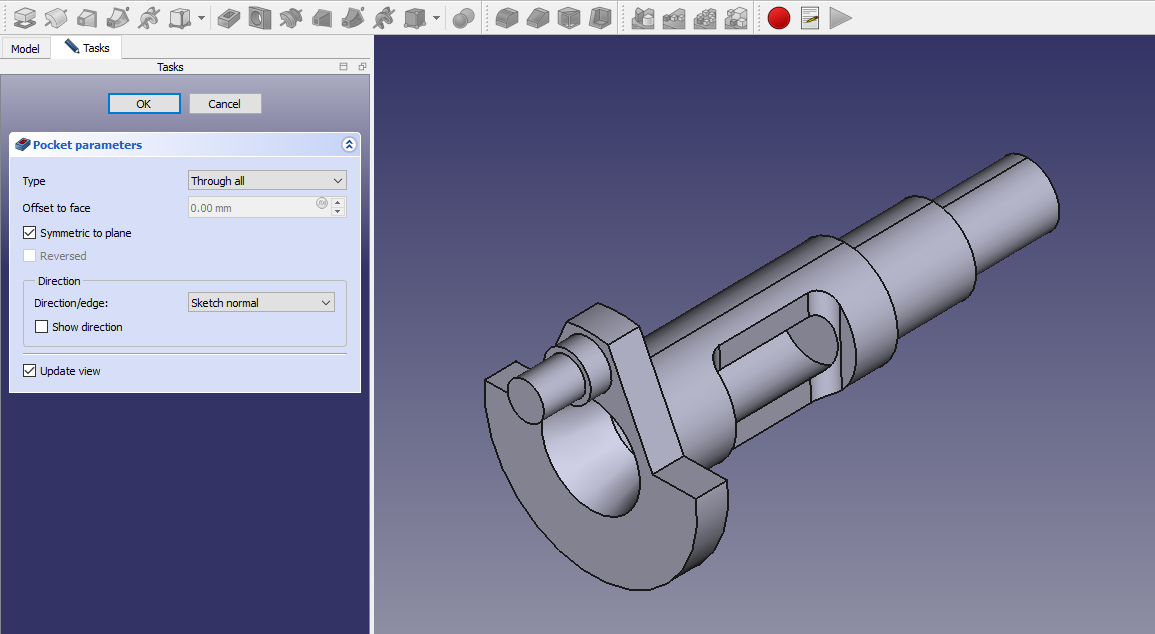Uncheck Symmetric to plane
1155x634 pixels.
[x=29, y=233]
